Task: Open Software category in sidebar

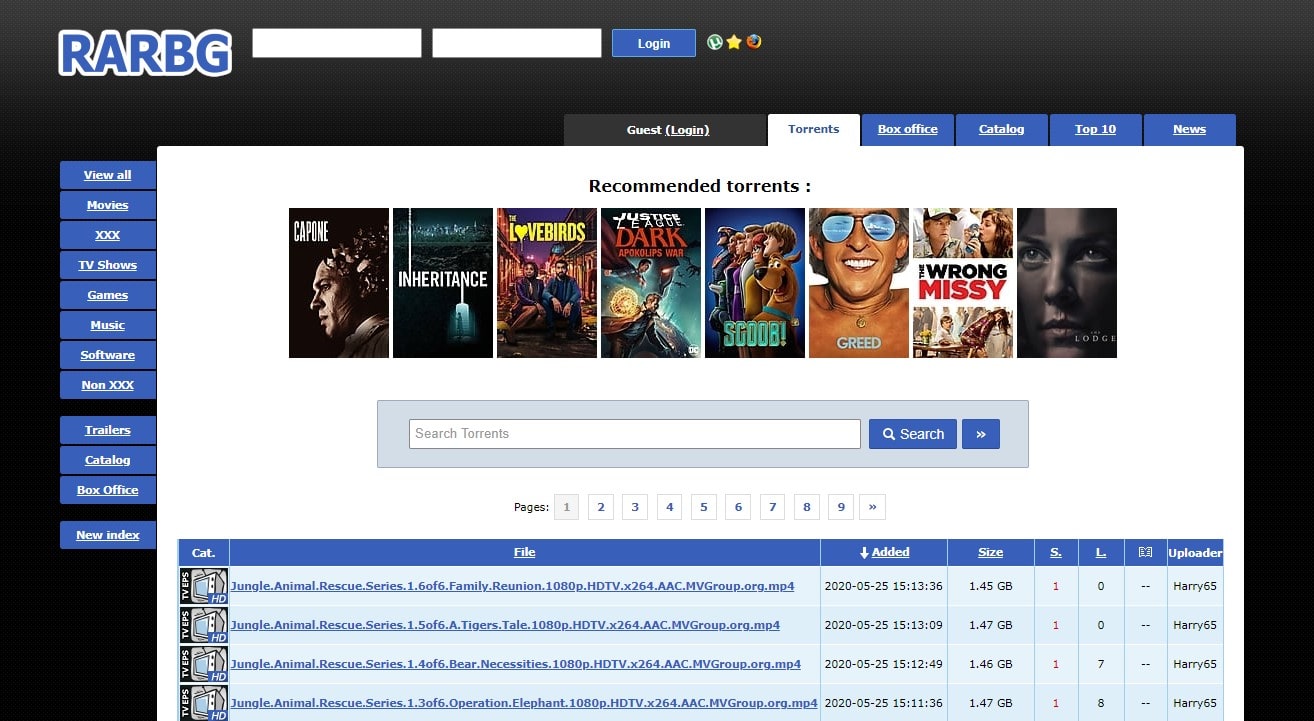Action: point(108,355)
